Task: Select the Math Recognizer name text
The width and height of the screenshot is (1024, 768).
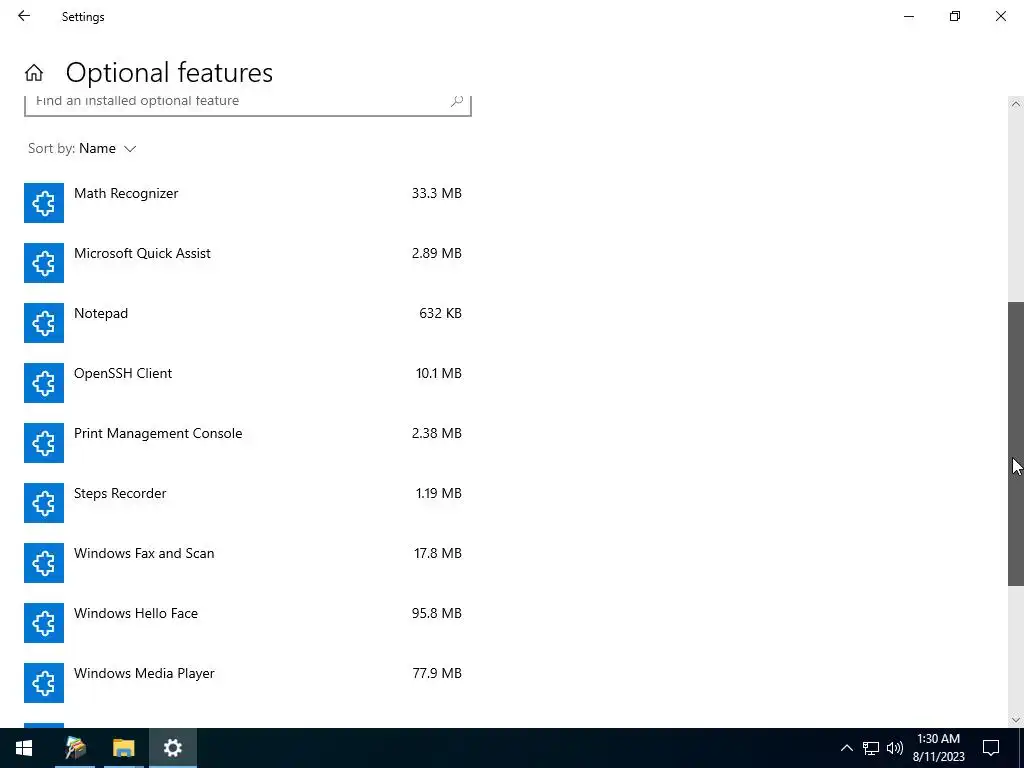Action: 126,193
